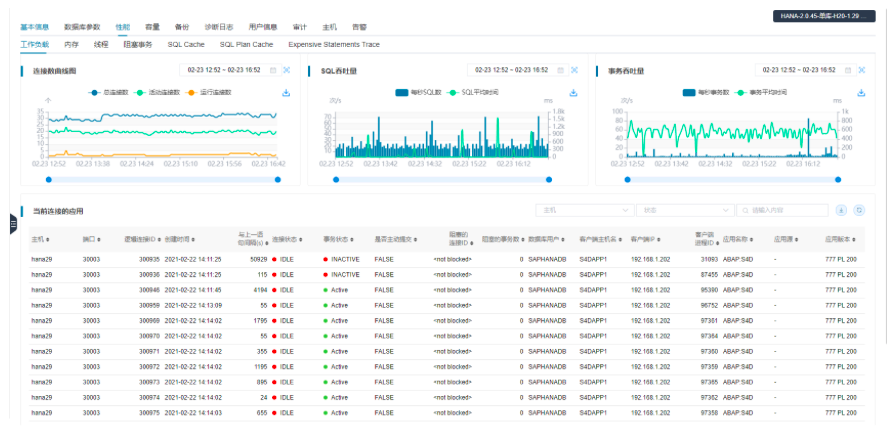Select the 线程 sub-tab

tap(101, 44)
